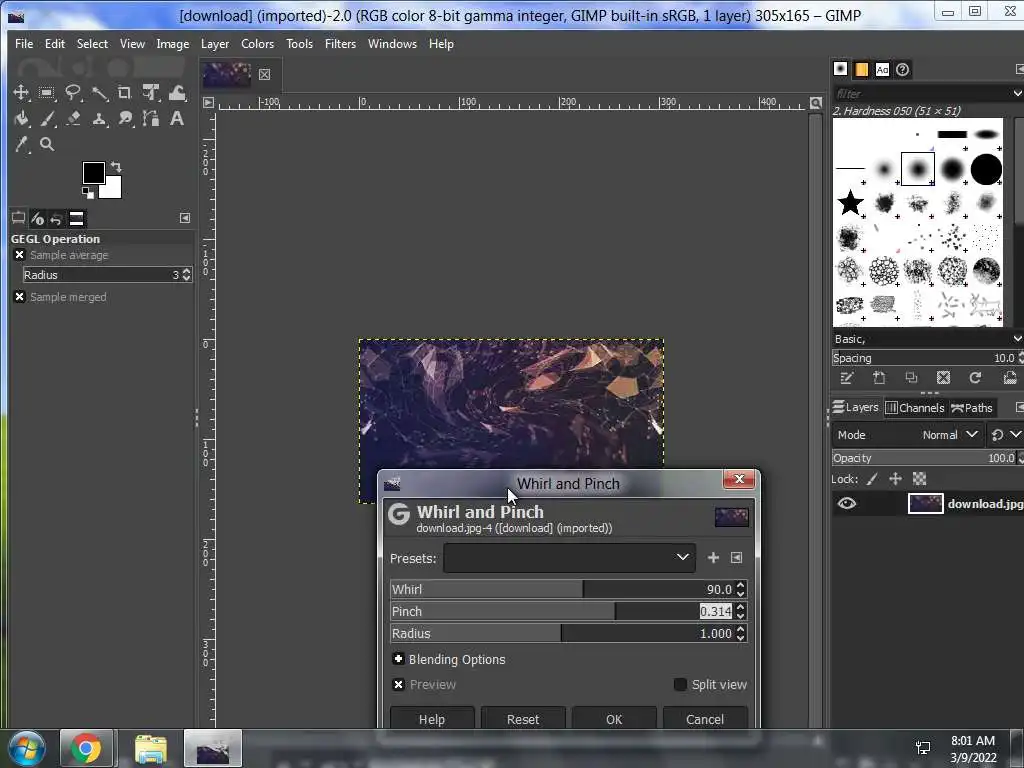Enable the Split view checkbox
Image resolution: width=1024 pixels, height=768 pixels.
coord(680,684)
